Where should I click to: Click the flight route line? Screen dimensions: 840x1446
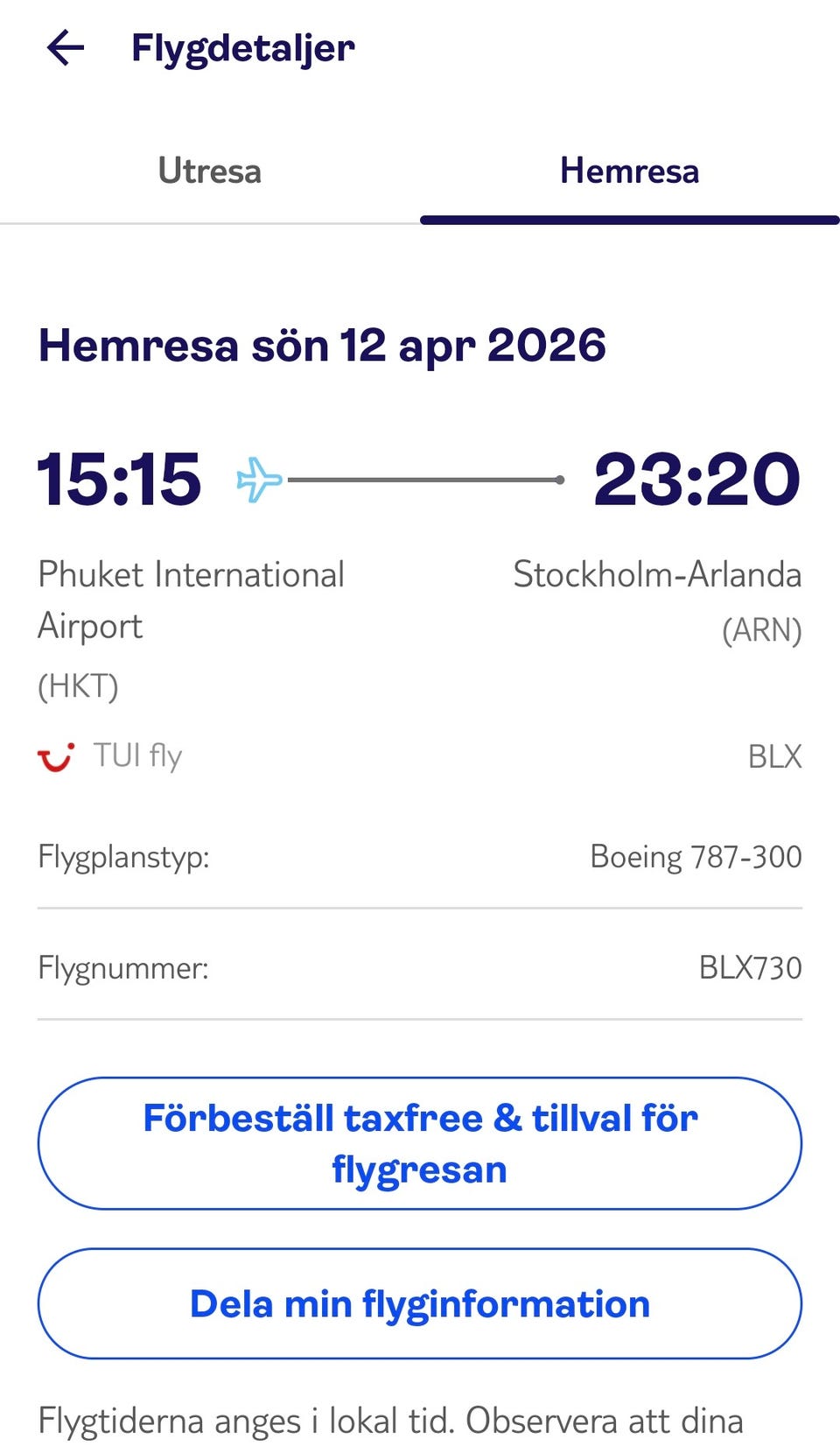[425, 480]
